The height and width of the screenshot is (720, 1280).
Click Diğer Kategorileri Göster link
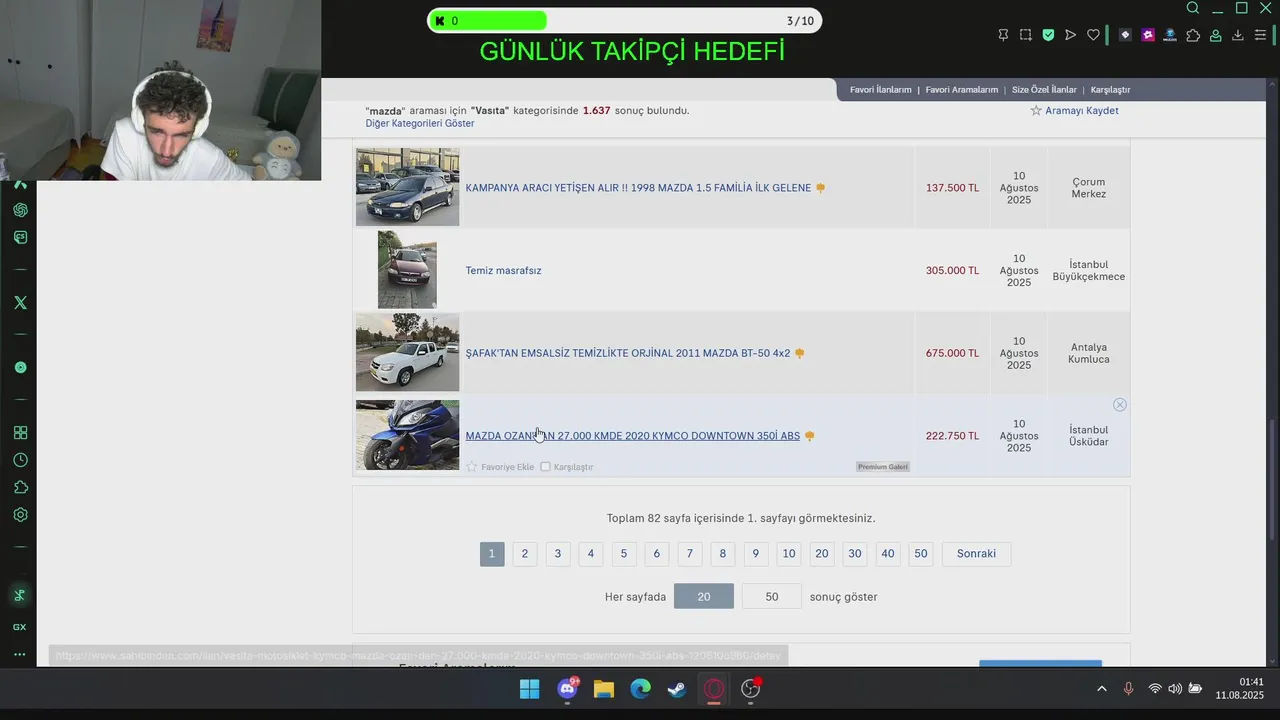[420, 124]
